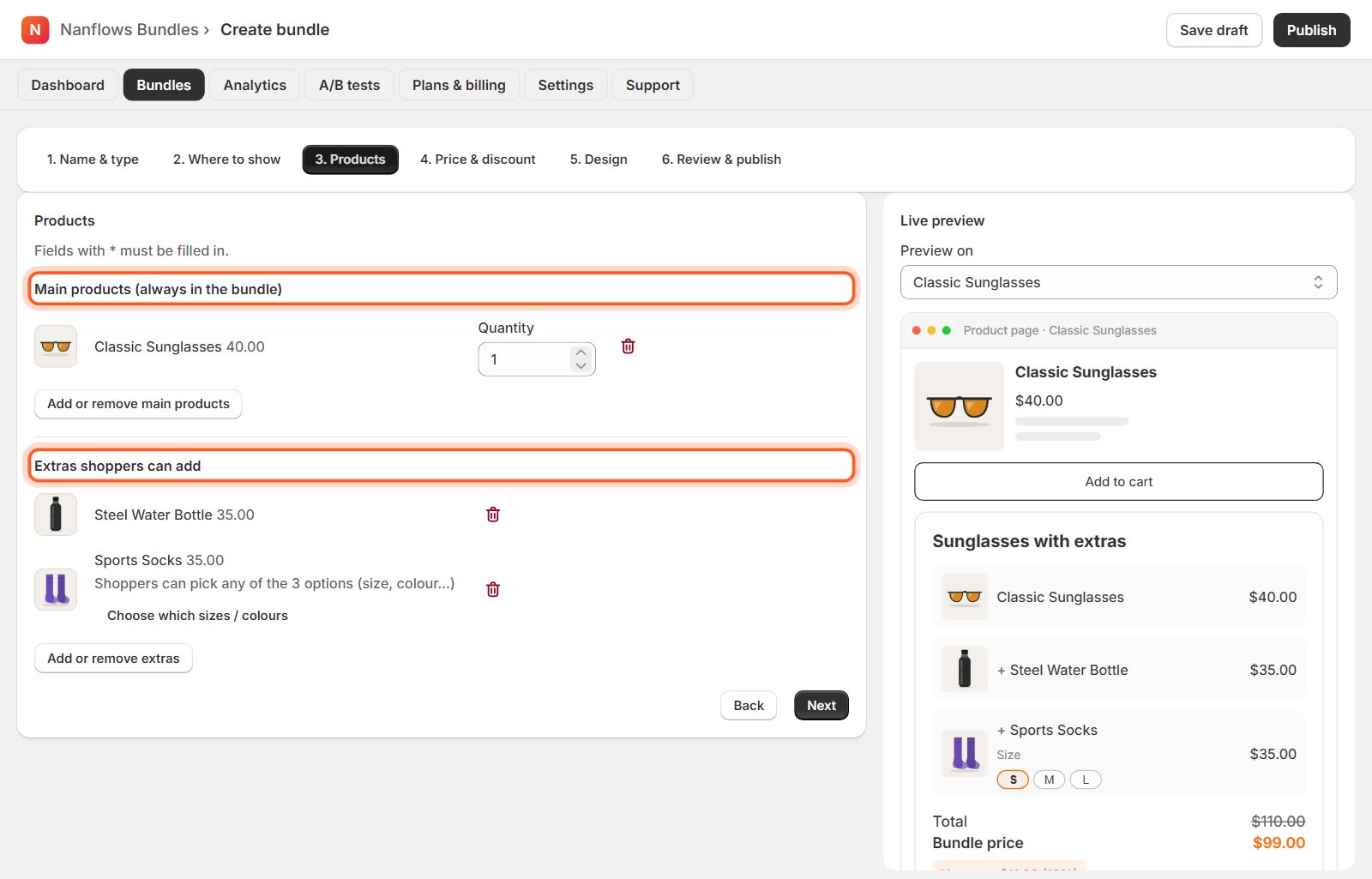This screenshot has height=879, width=1372.
Task: Switch to A/B tests tab
Action: point(349,85)
